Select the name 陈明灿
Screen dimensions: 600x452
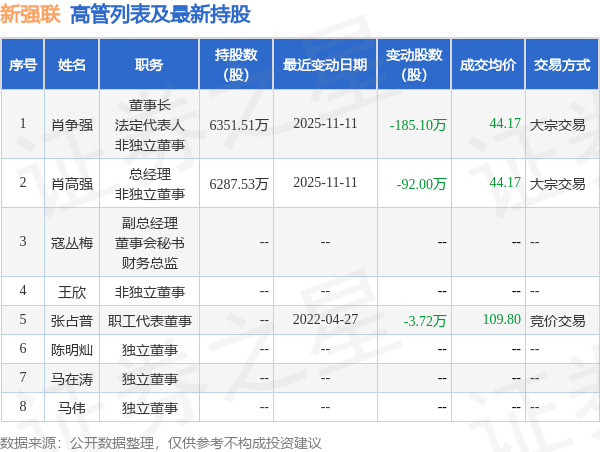coord(72,350)
